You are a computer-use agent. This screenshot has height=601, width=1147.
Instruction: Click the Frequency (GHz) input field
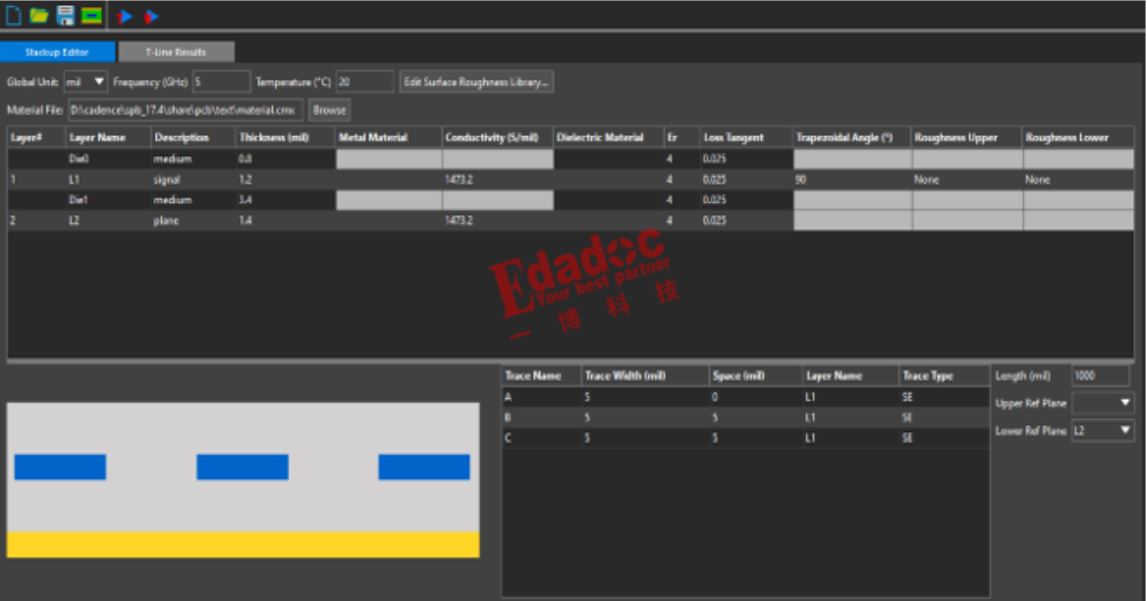coord(220,82)
